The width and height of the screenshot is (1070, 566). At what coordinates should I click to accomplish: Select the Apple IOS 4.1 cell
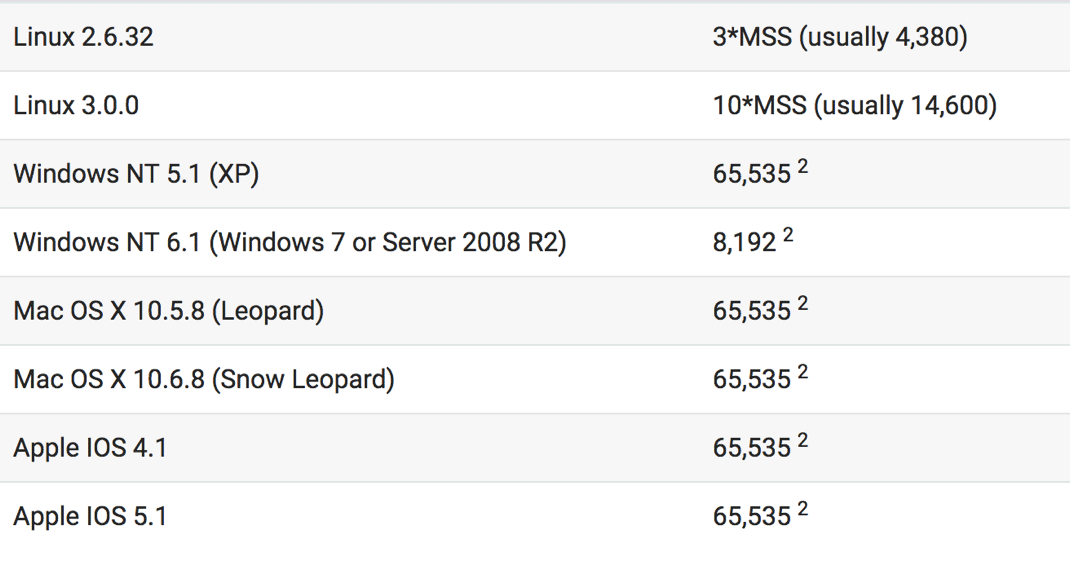tap(90, 448)
